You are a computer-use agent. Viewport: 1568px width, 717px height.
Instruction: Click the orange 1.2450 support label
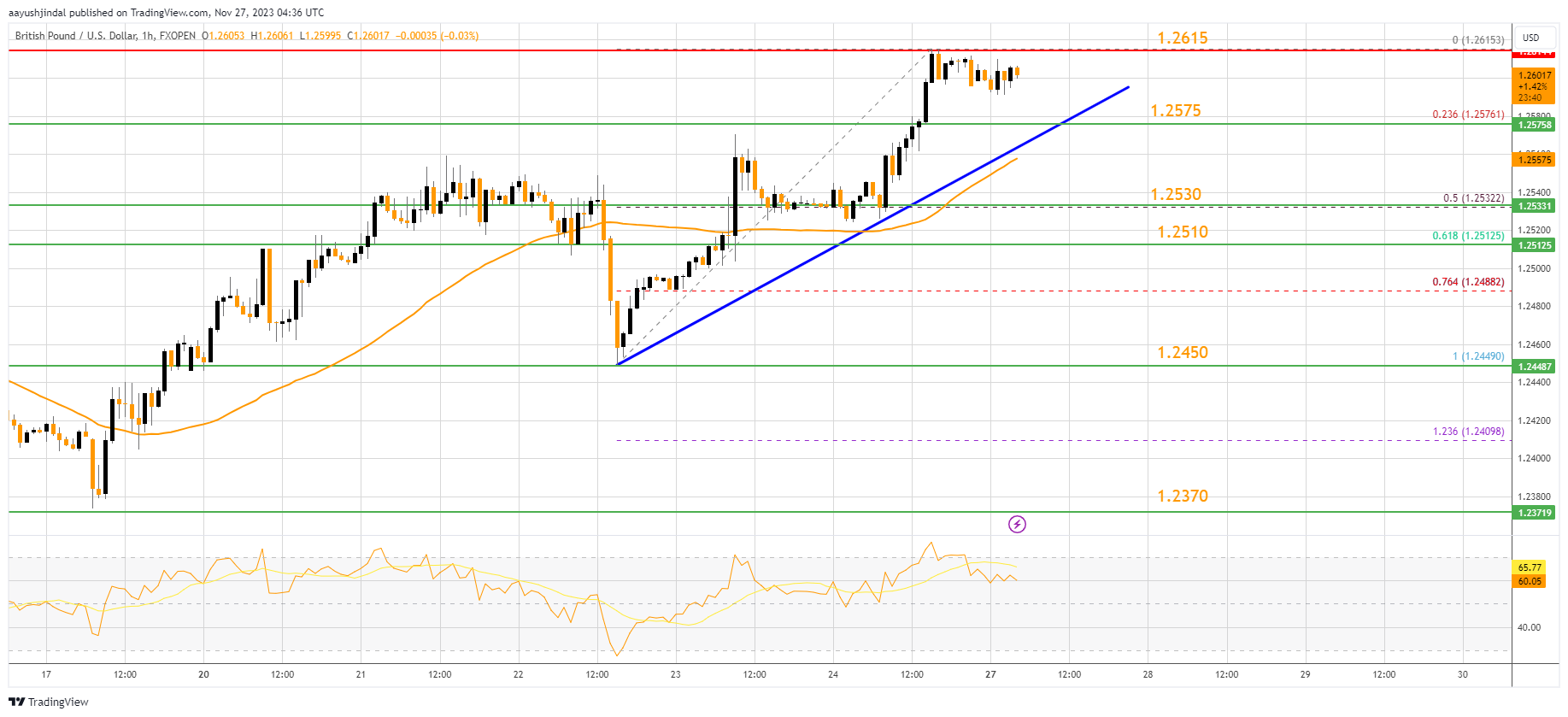pos(1183,352)
